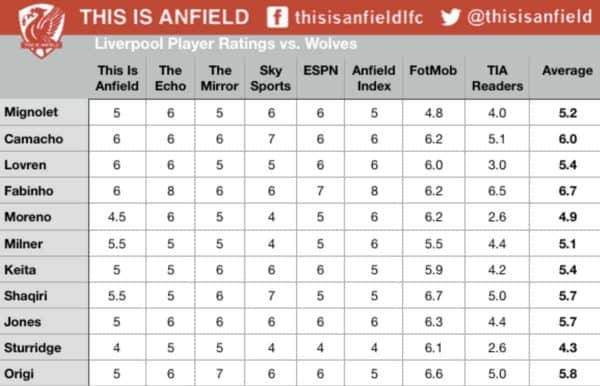Click the Facebook icon in the header
600x386 pixels.
coord(277,17)
